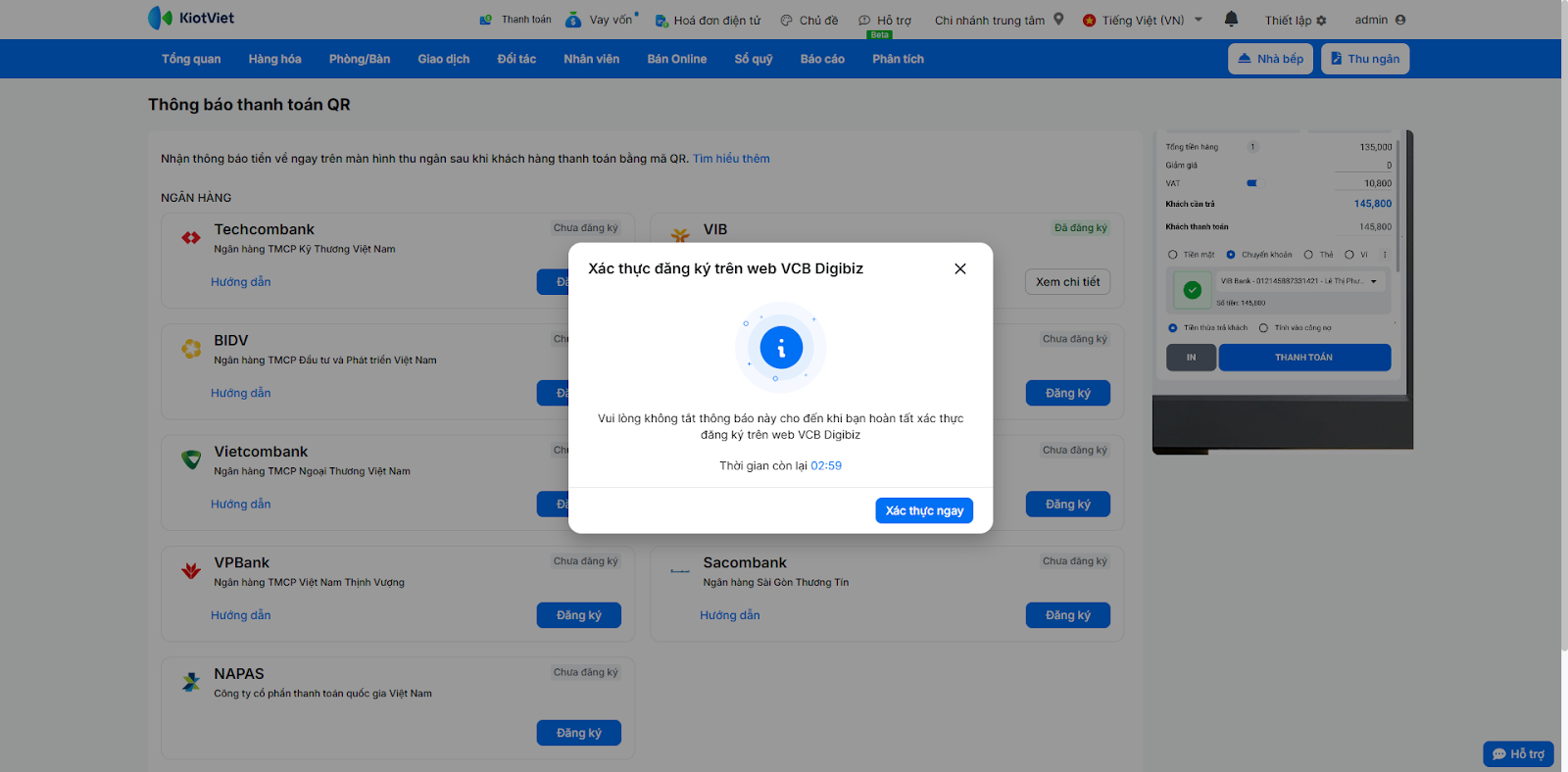The width and height of the screenshot is (1568, 772).
Task: Open the three-dot menu beside Ví
Action: tap(1385, 255)
